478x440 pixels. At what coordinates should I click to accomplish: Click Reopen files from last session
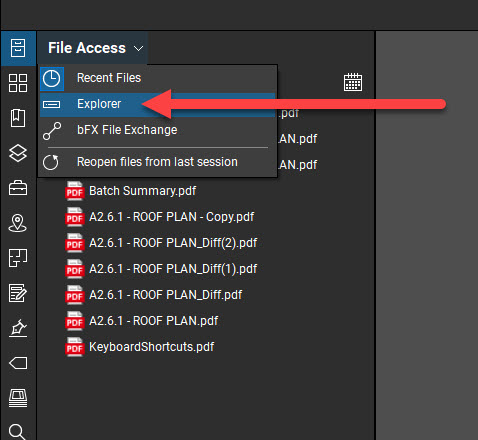158,162
